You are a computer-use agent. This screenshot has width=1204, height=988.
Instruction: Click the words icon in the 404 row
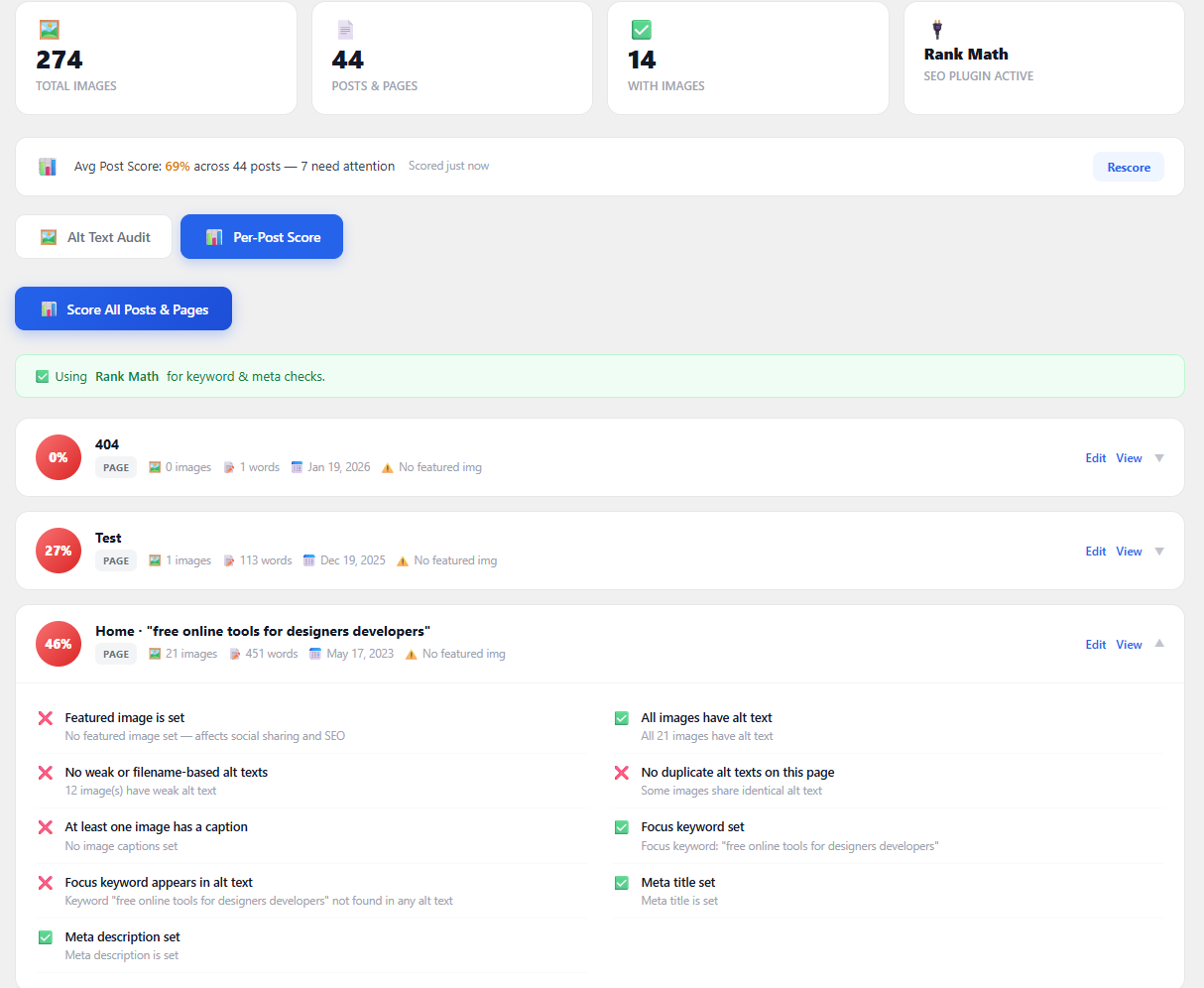[x=229, y=467]
